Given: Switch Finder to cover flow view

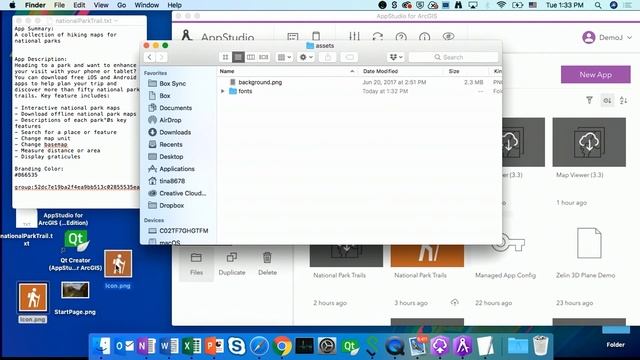Looking at the screenshot, I should [264, 57].
